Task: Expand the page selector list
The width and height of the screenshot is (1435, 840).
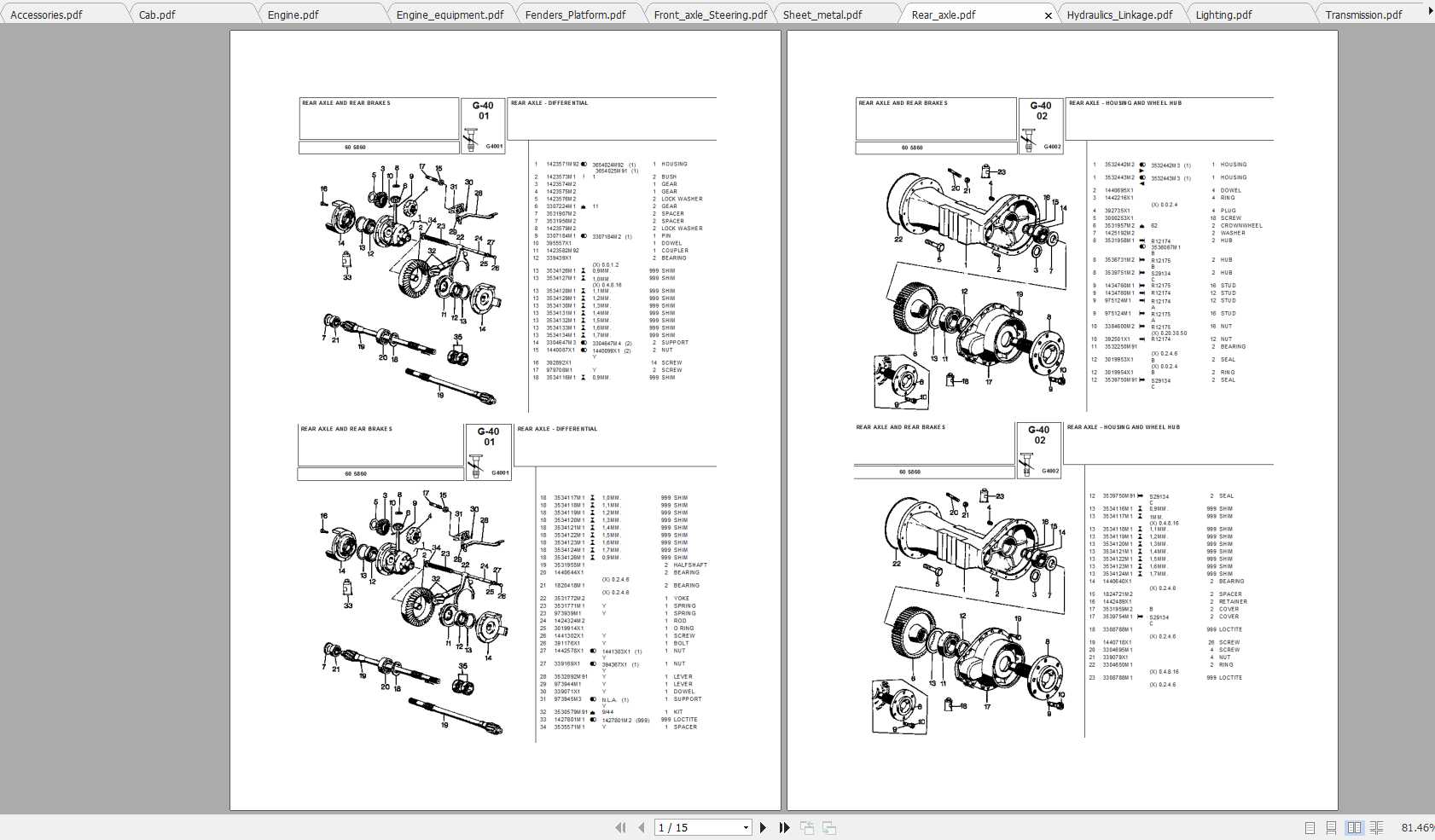Action: point(747,827)
